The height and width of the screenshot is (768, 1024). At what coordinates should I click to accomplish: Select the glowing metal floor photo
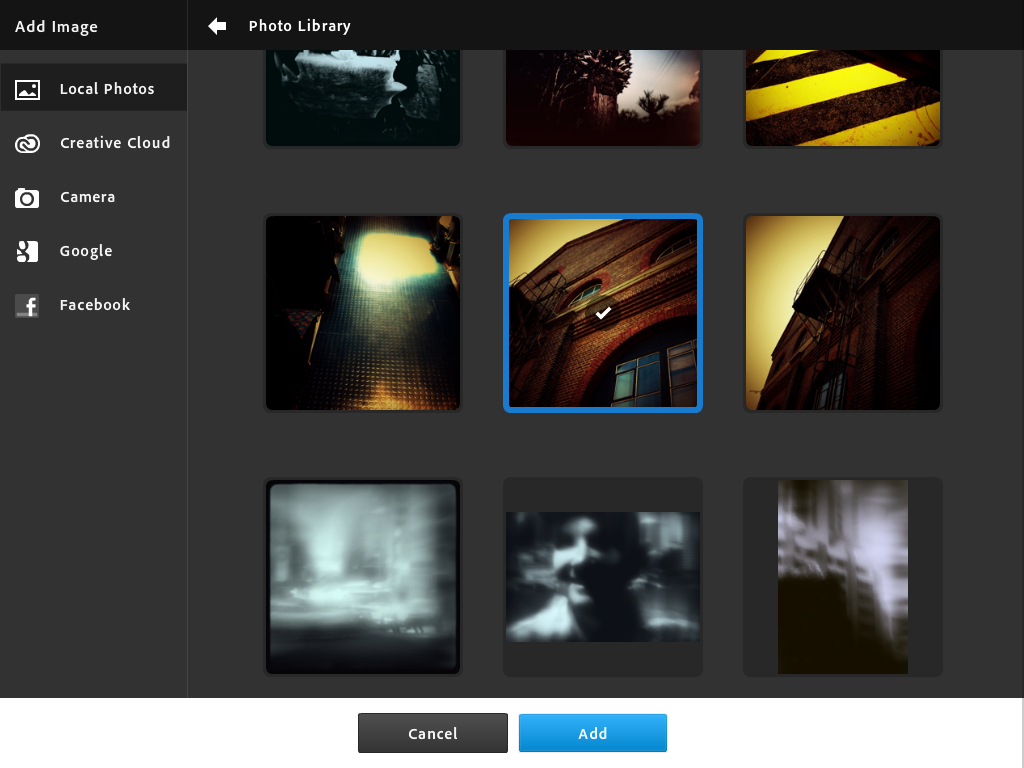(363, 313)
